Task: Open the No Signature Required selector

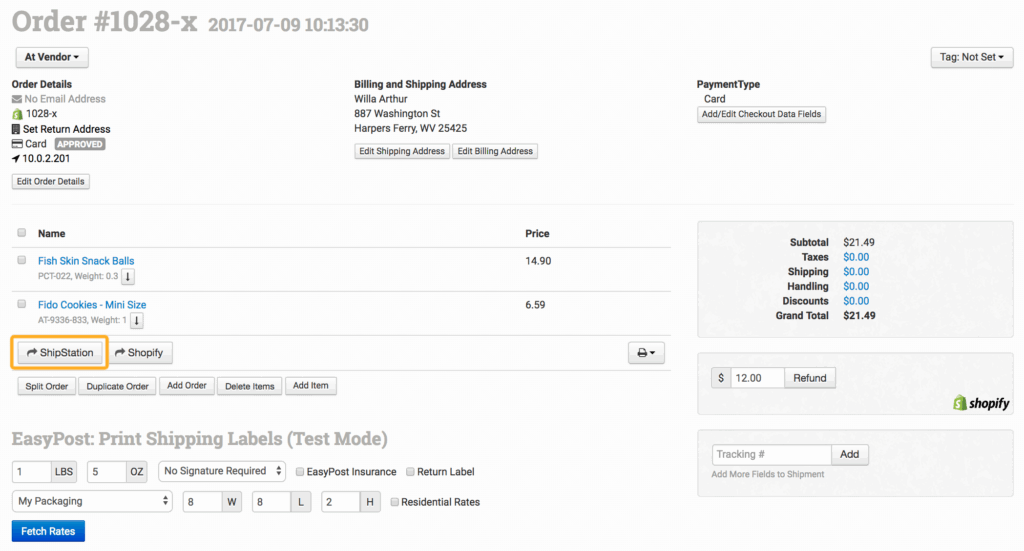Action: pos(222,471)
